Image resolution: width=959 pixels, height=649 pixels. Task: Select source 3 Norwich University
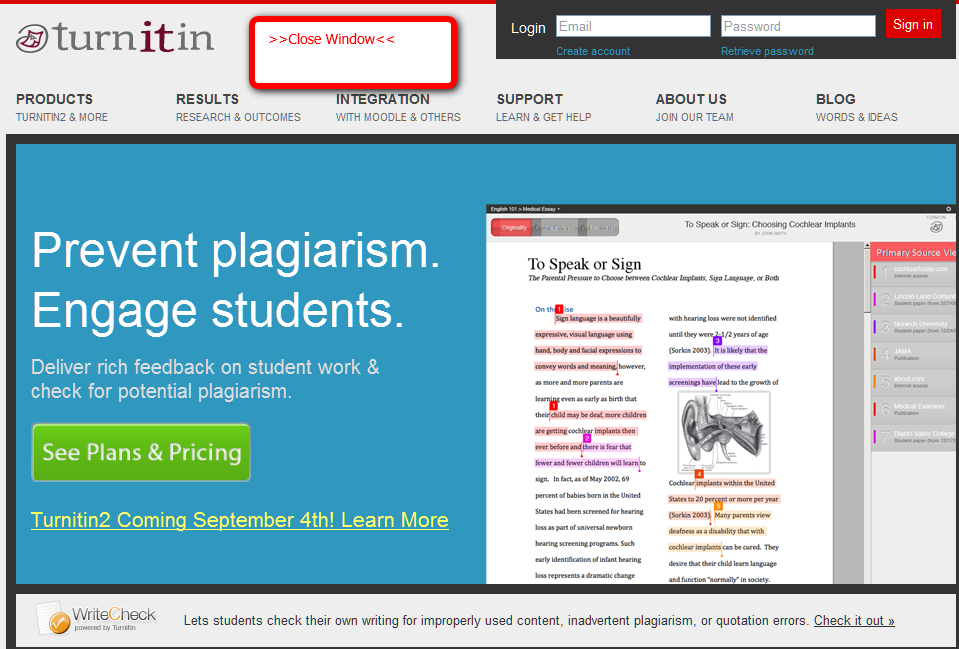tap(914, 327)
